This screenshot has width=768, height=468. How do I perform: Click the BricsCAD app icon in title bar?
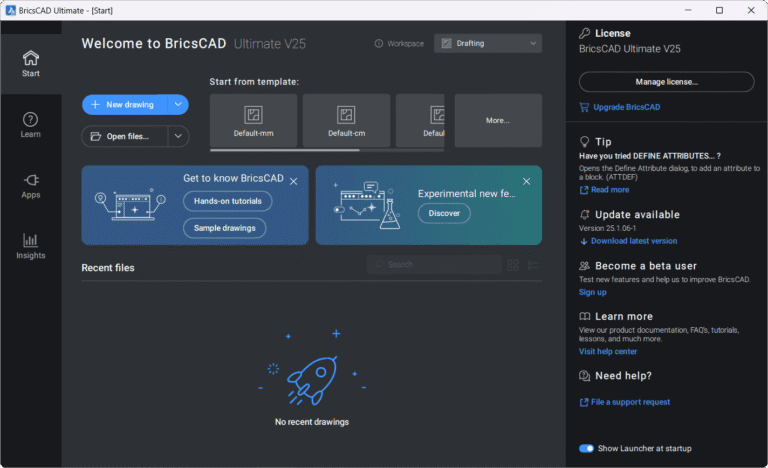(11, 10)
